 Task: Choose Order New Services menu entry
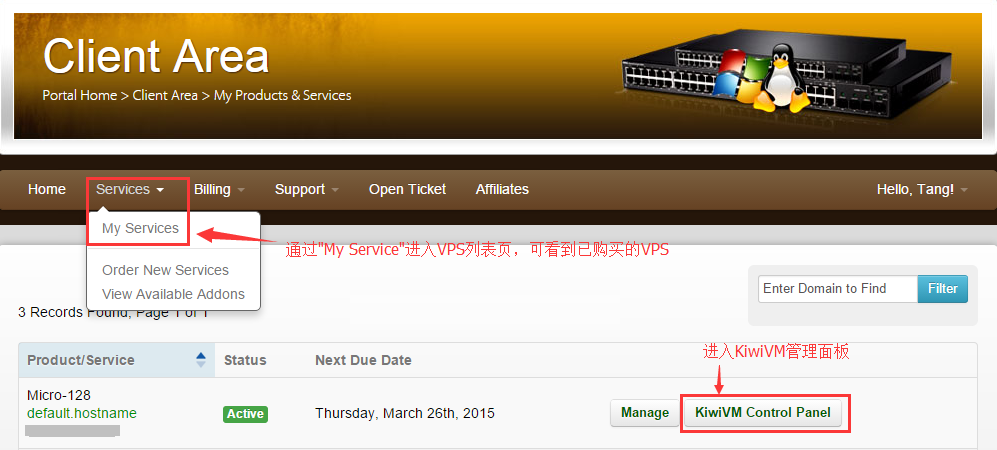coord(165,270)
